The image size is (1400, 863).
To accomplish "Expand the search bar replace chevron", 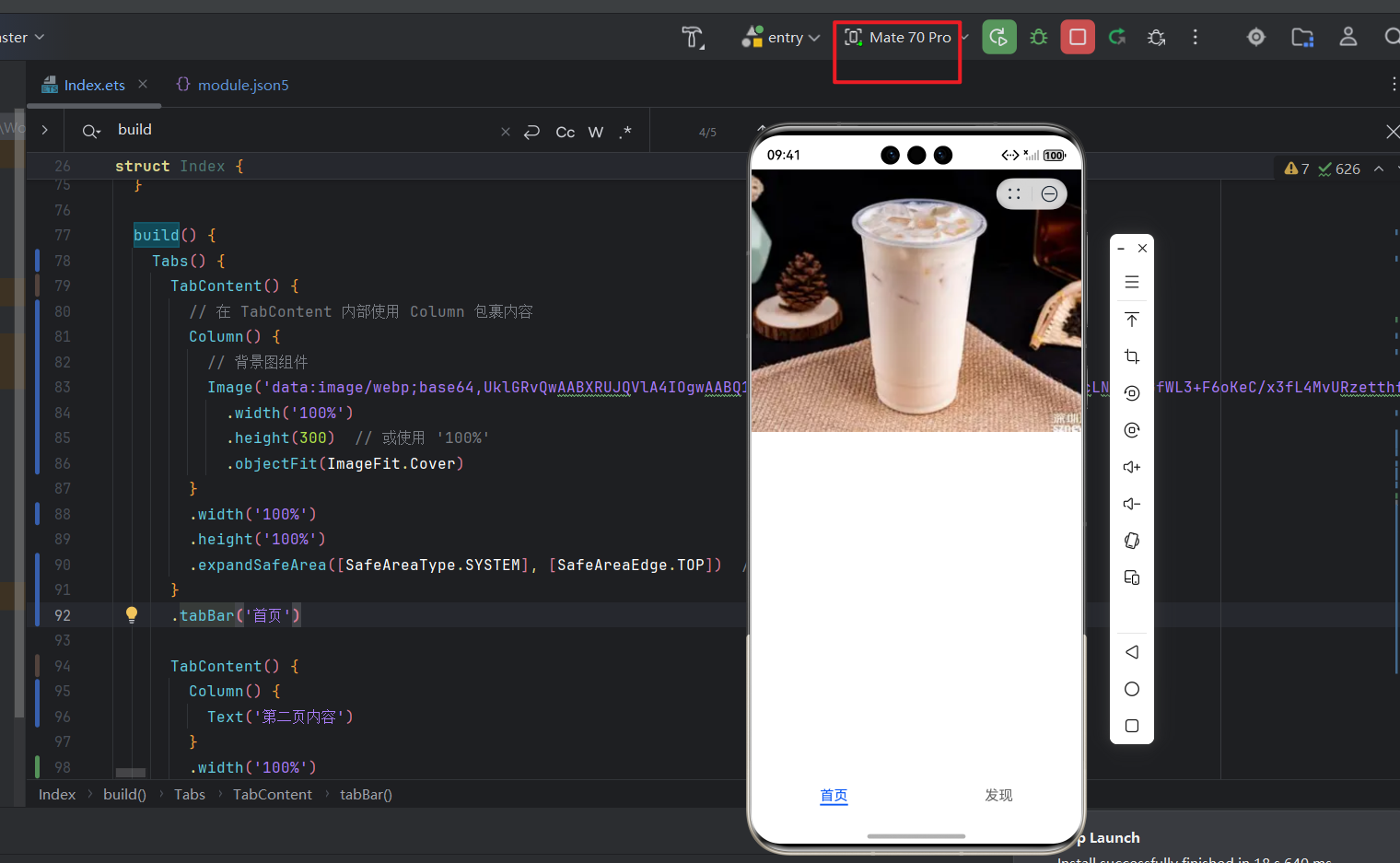I will pyautogui.click(x=44, y=131).
